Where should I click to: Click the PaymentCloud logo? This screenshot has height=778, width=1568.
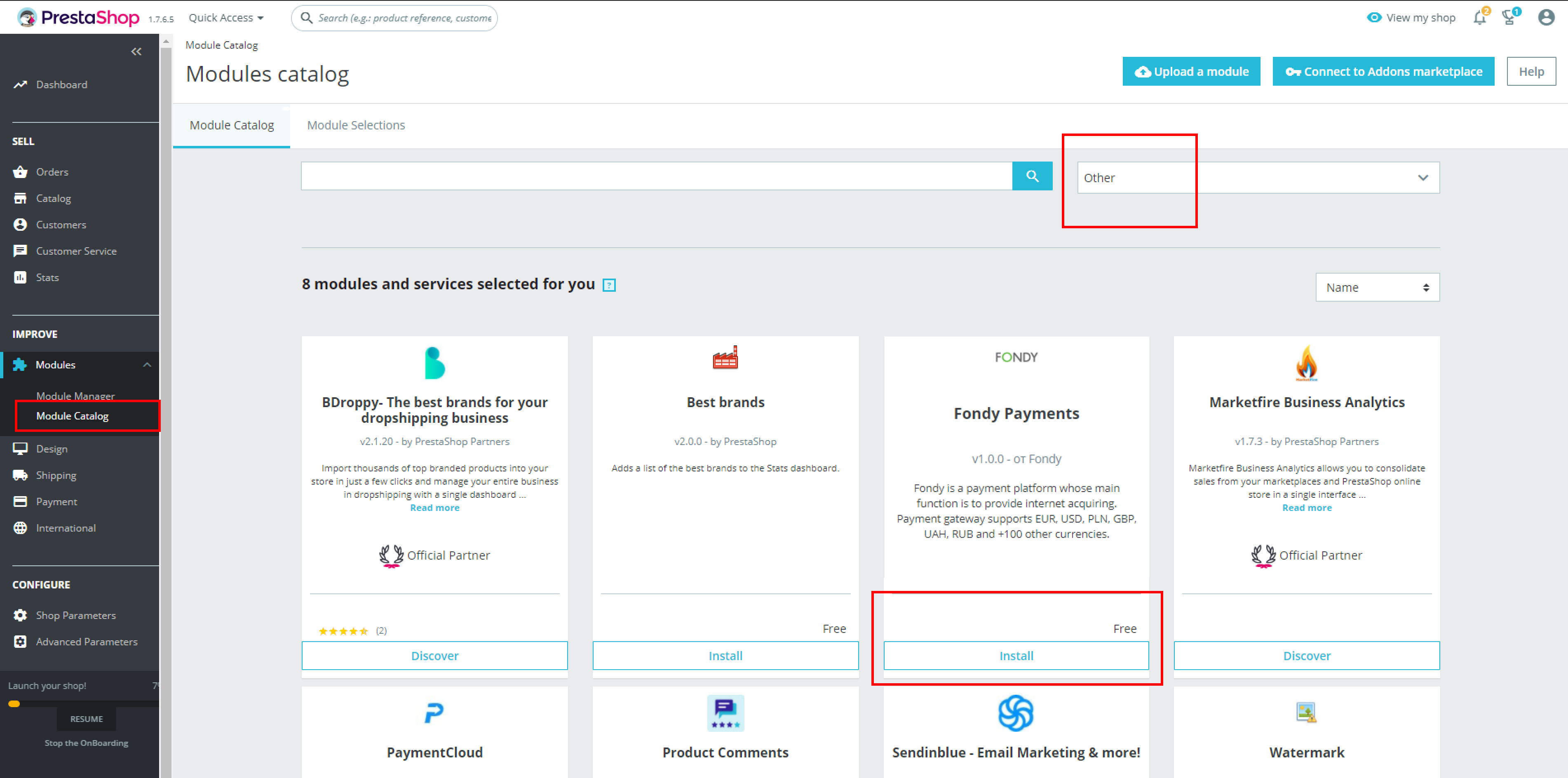[x=434, y=712]
